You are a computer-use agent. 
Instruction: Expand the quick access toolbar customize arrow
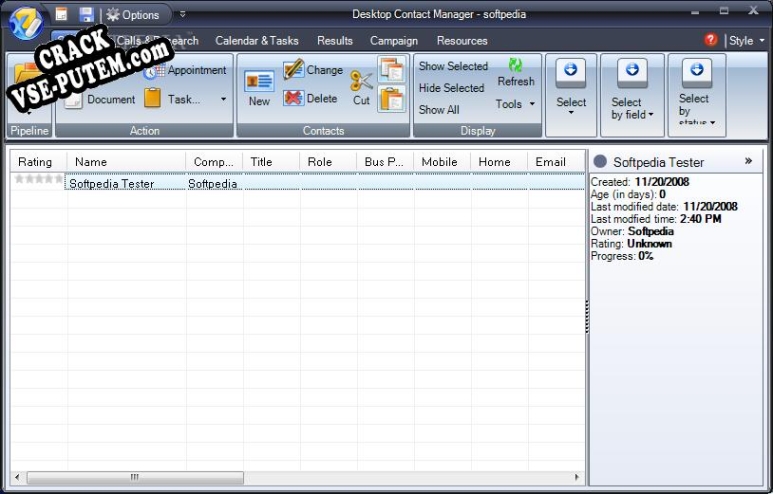(x=182, y=14)
